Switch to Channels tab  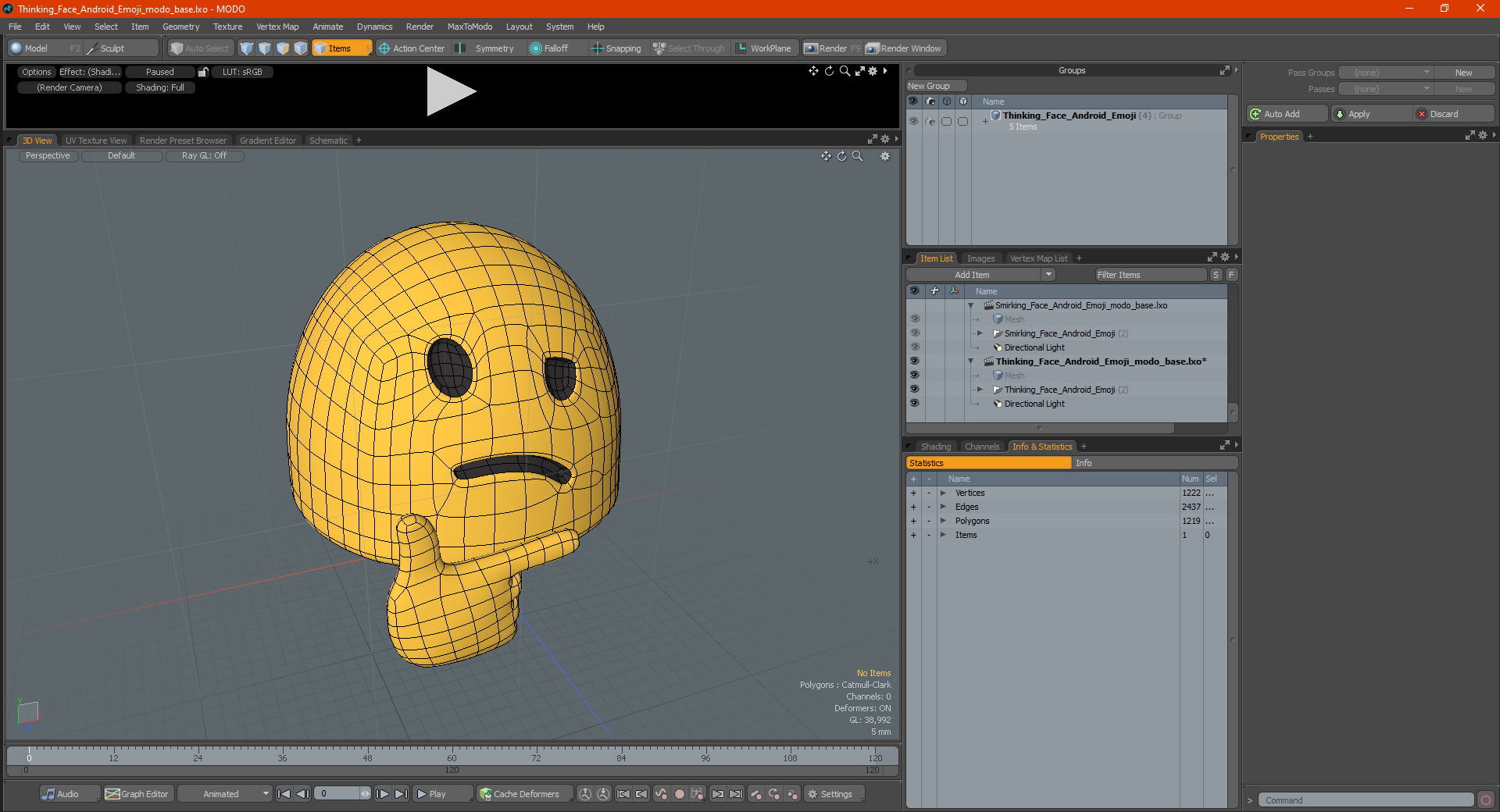(982, 447)
